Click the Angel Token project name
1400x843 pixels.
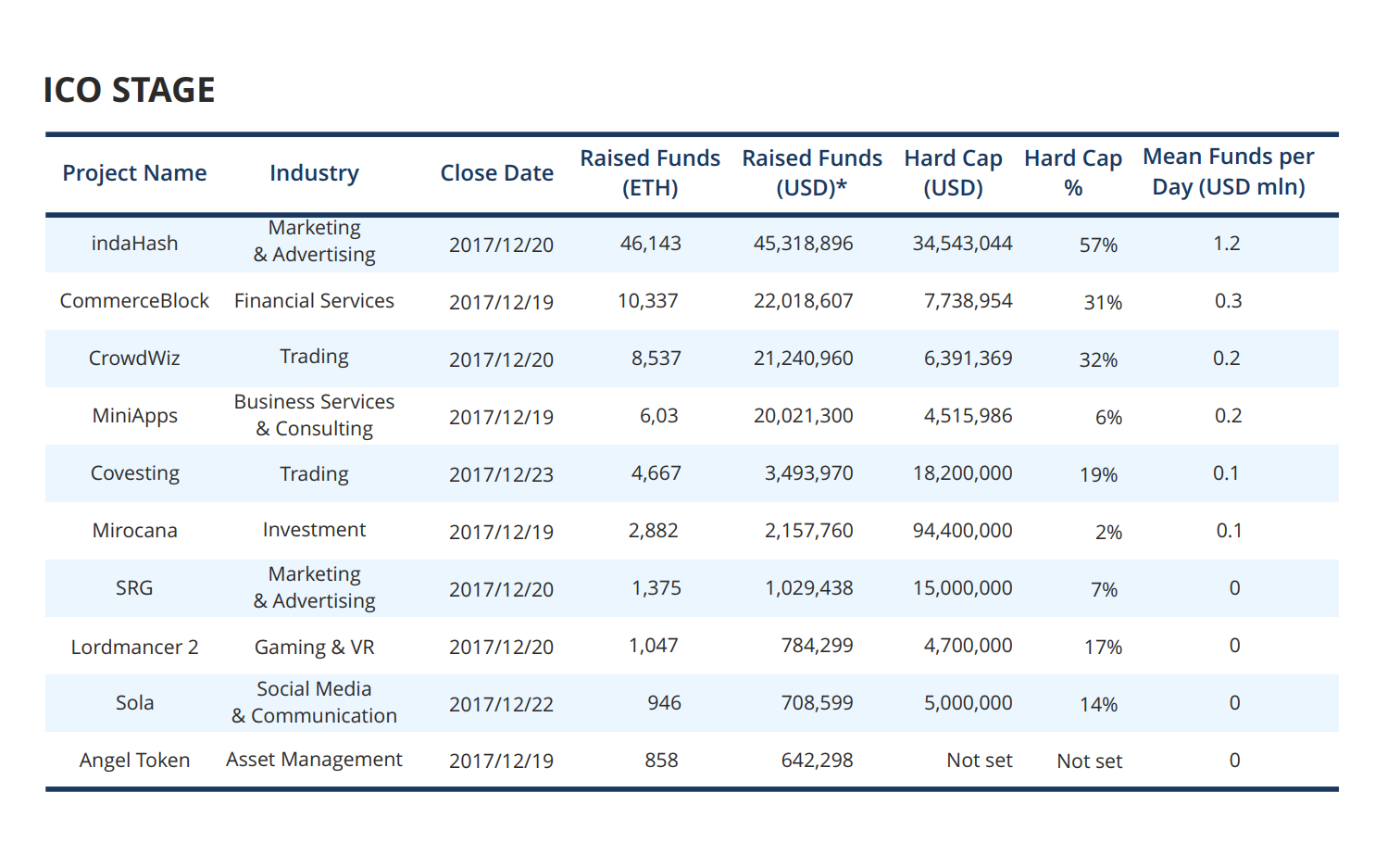(x=134, y=761)
